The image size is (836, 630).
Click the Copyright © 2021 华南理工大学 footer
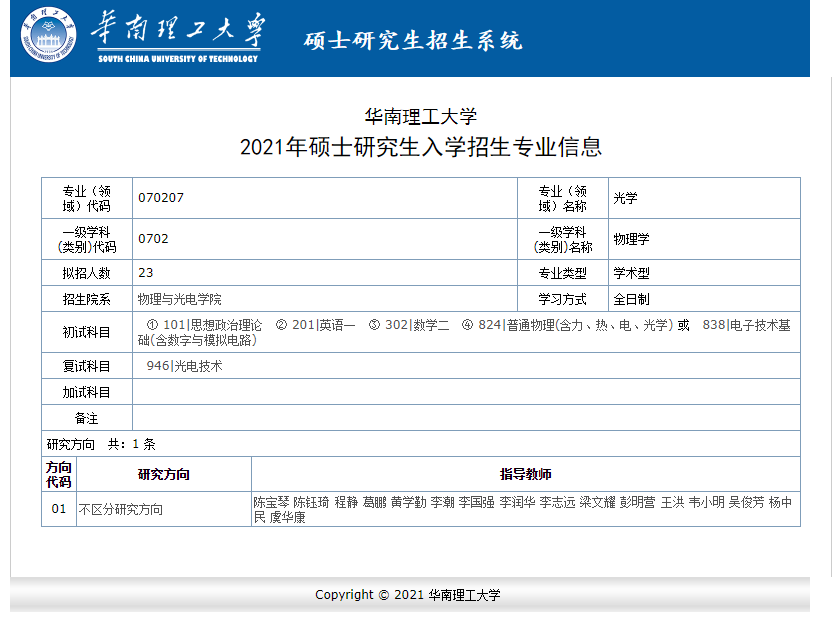408,595
